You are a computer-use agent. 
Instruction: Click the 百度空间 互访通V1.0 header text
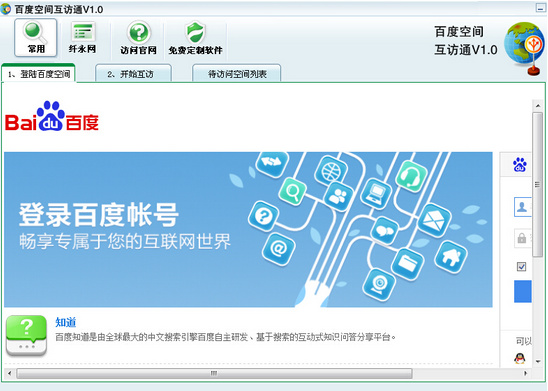tap(466, 41)
